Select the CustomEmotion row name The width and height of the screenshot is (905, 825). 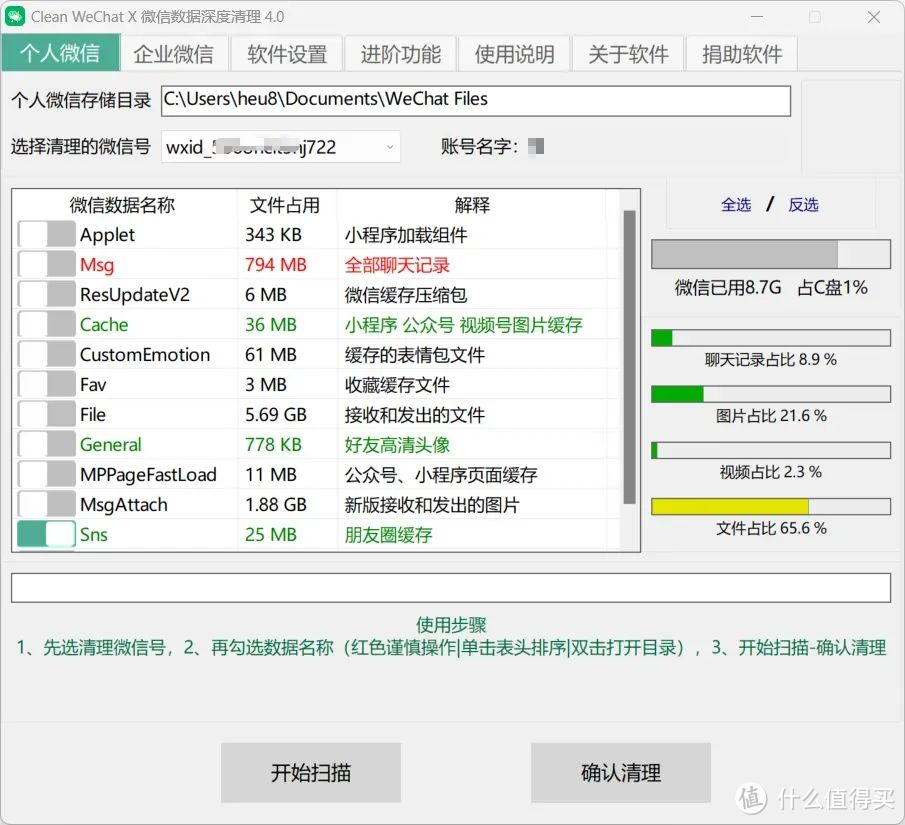[145, 354]
